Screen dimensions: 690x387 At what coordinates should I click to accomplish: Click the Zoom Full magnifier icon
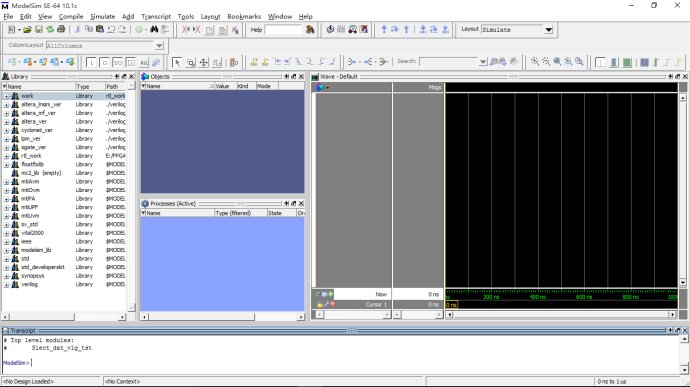tap(557, 62)
